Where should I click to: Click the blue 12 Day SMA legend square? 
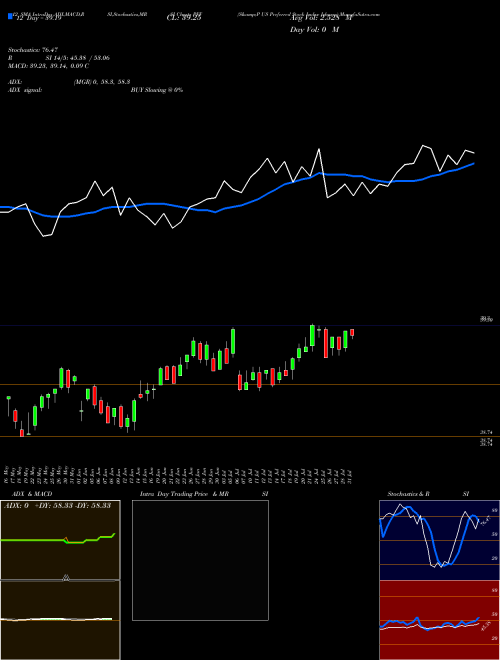click(x=10, y=16)
